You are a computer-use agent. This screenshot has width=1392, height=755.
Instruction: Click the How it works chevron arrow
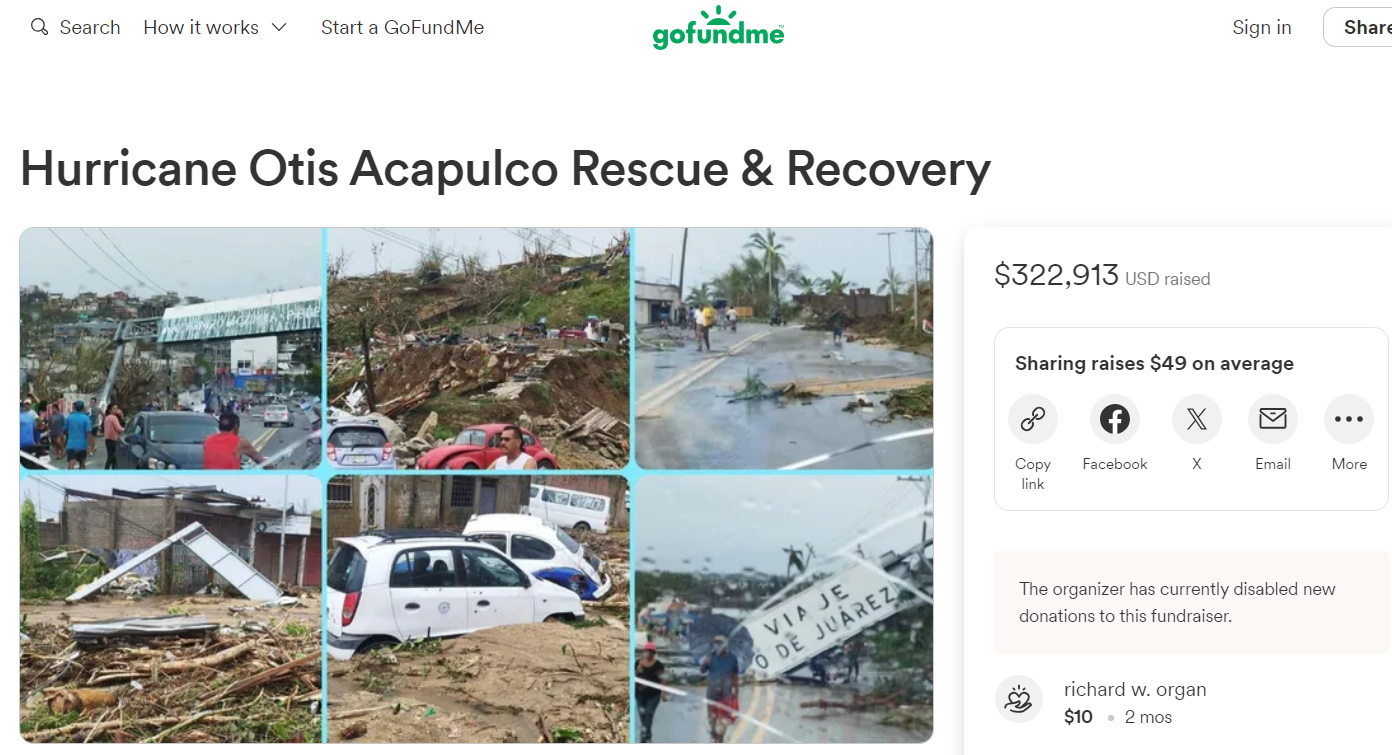tap(279, 27)
